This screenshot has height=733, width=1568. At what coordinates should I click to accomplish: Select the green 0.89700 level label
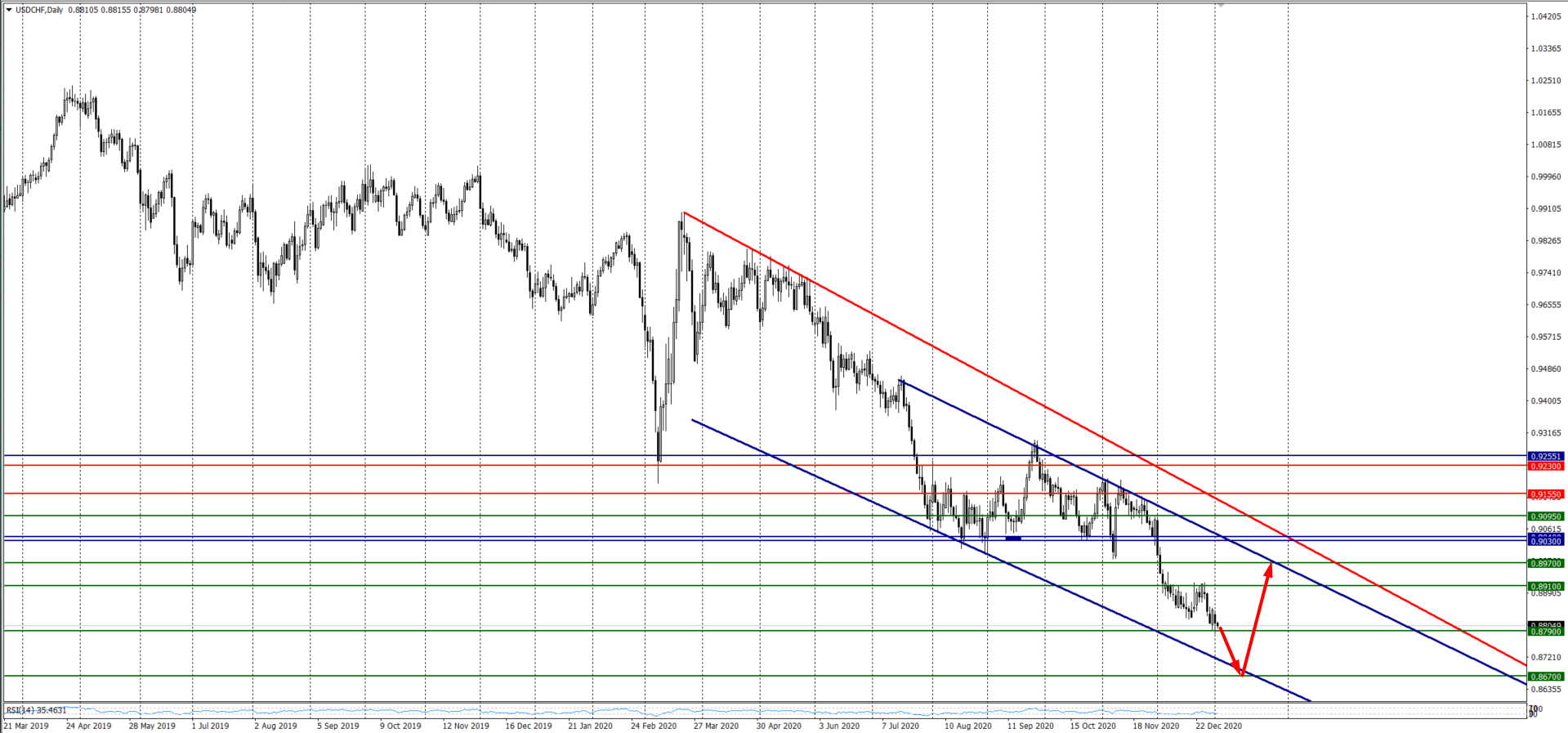[1545, 564]
